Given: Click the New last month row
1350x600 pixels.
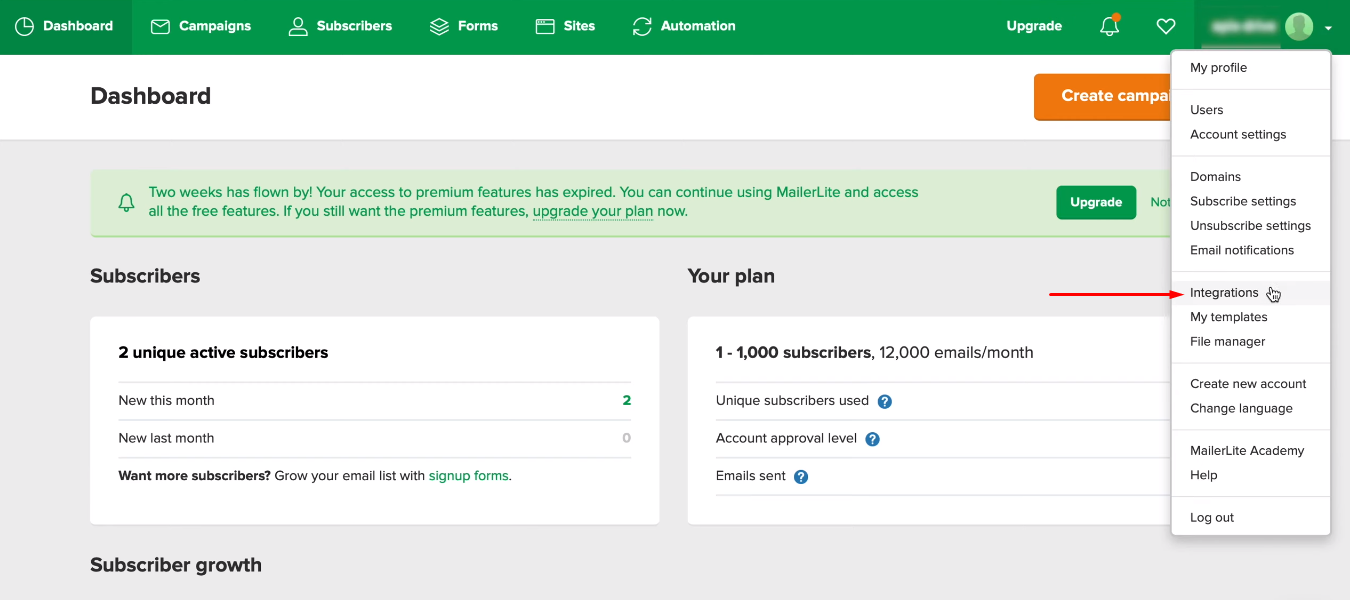Looking at the screenshot, I should [375, 439].
